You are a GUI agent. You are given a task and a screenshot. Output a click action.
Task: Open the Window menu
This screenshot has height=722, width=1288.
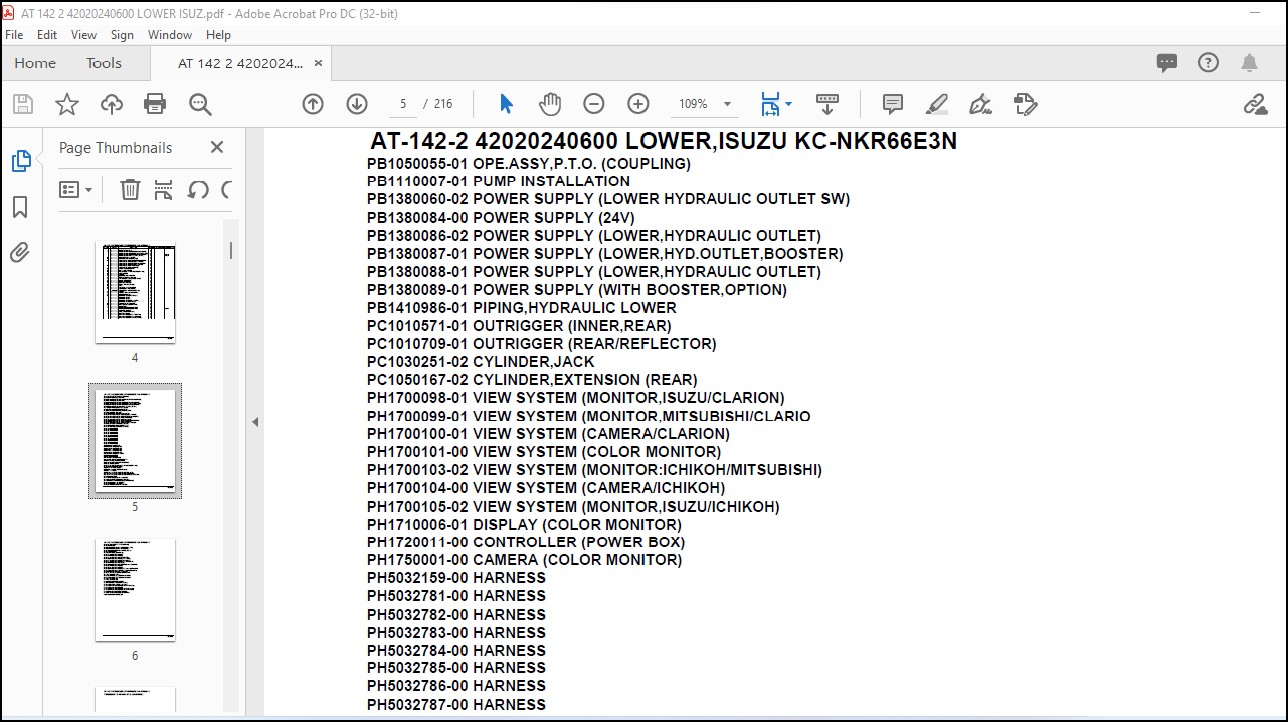click(x=170, y=35)
